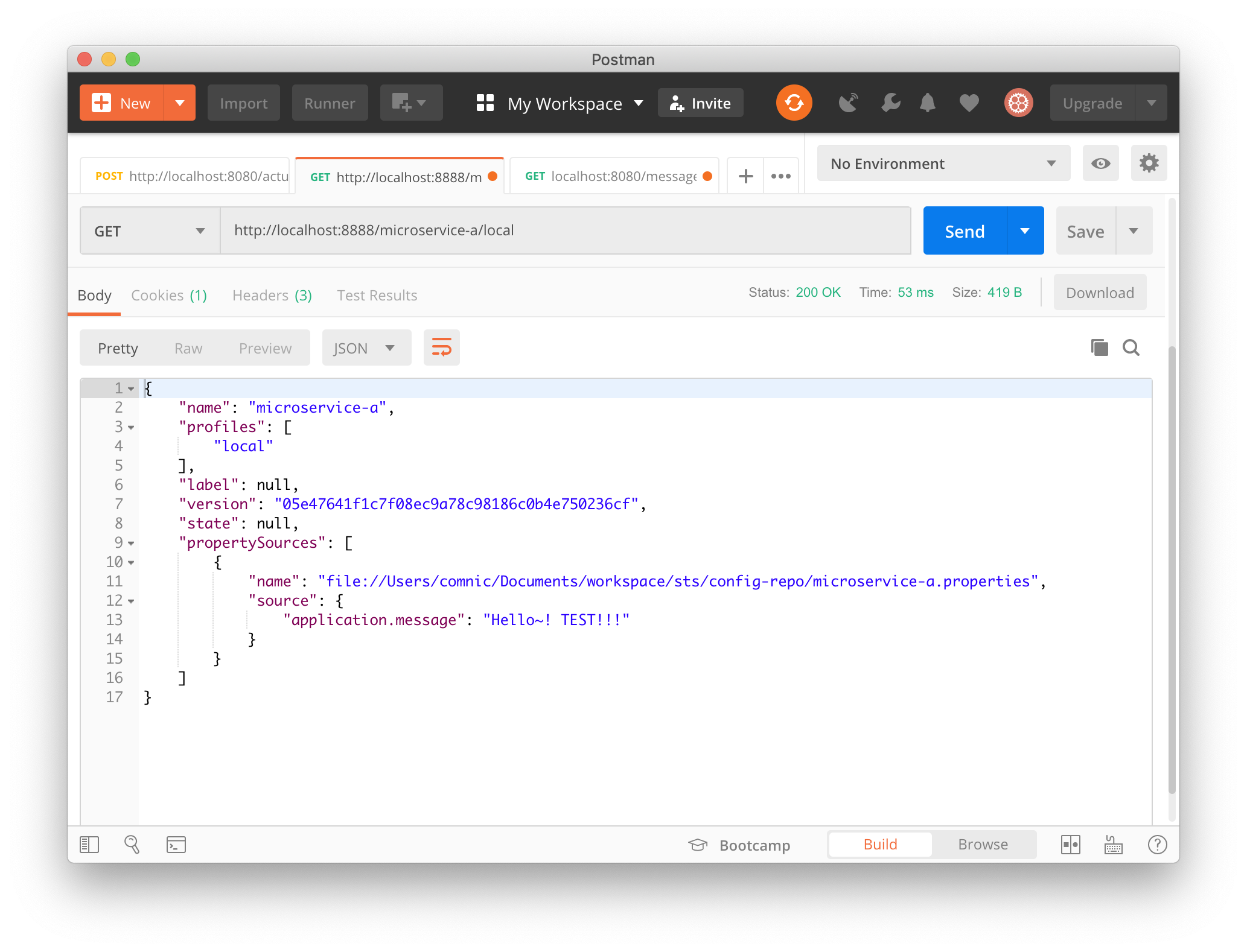The image size is (1247, 952).
Task: Switch to Browse mode
Action: pos(983,844)
